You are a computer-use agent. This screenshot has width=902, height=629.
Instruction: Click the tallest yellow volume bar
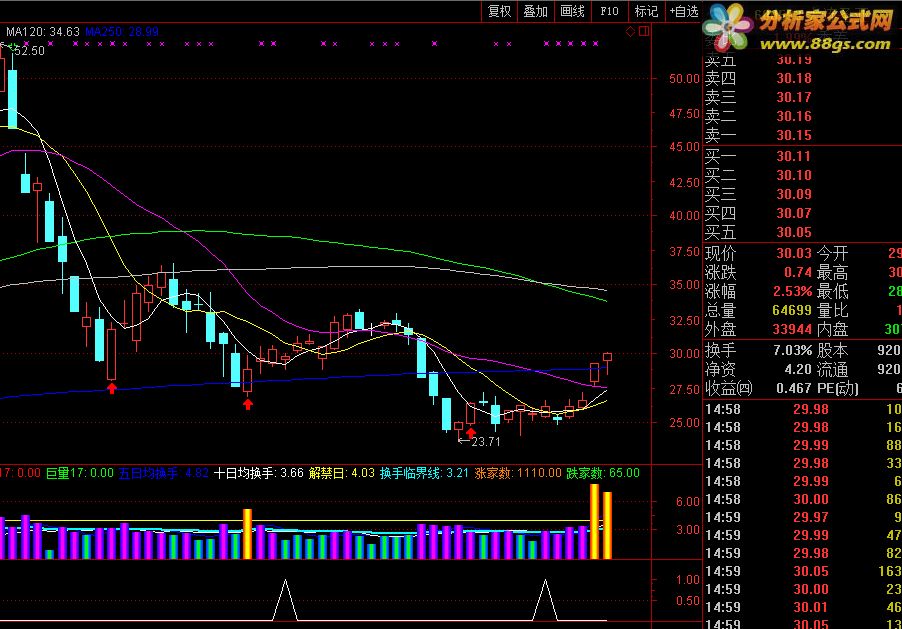594,521
